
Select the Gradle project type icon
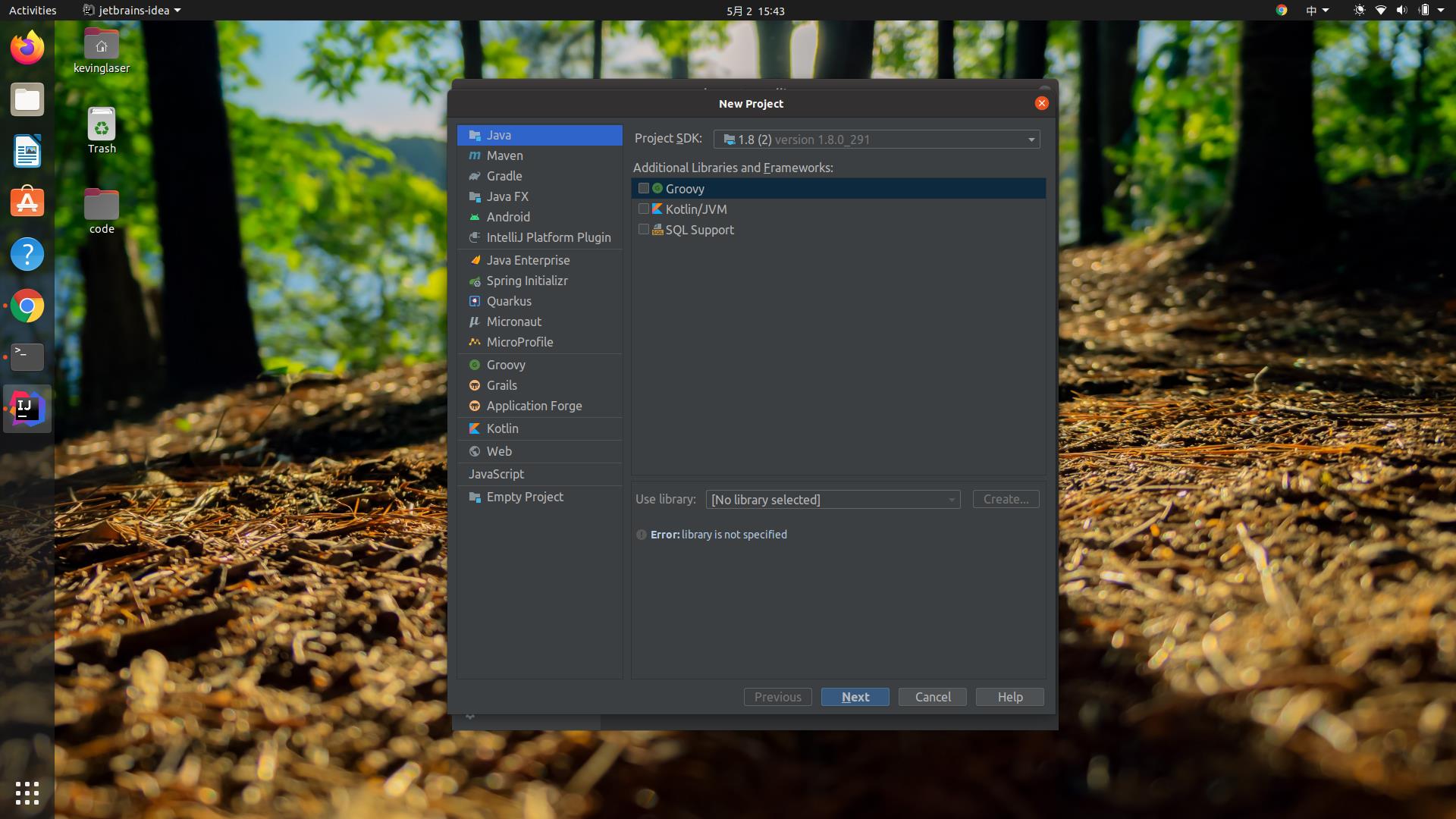475,175
